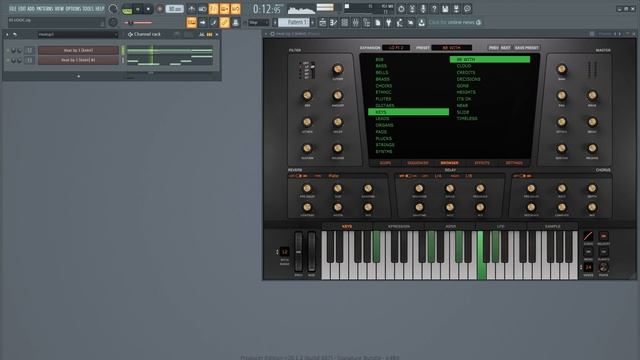This screenshot has height=360, width=640.
Task: Toggle the delay on/off switch
Action: (407, 176)
